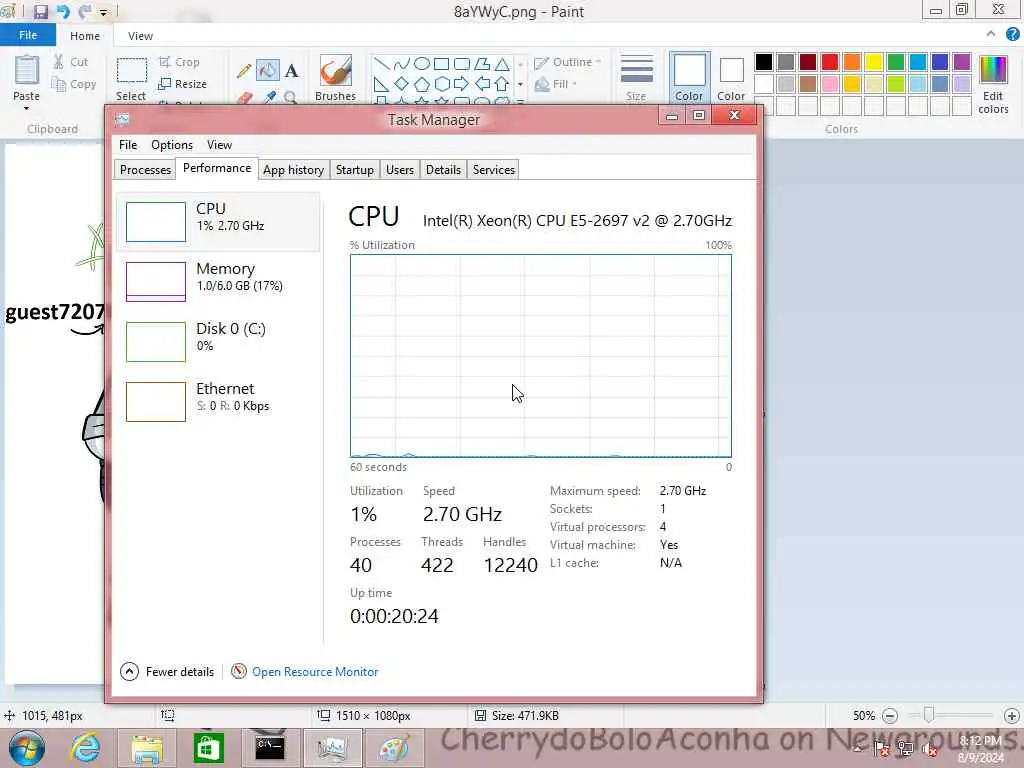Click the zoom out minus button
This screenshot has width=1024, height=768.
coord(889,716)
